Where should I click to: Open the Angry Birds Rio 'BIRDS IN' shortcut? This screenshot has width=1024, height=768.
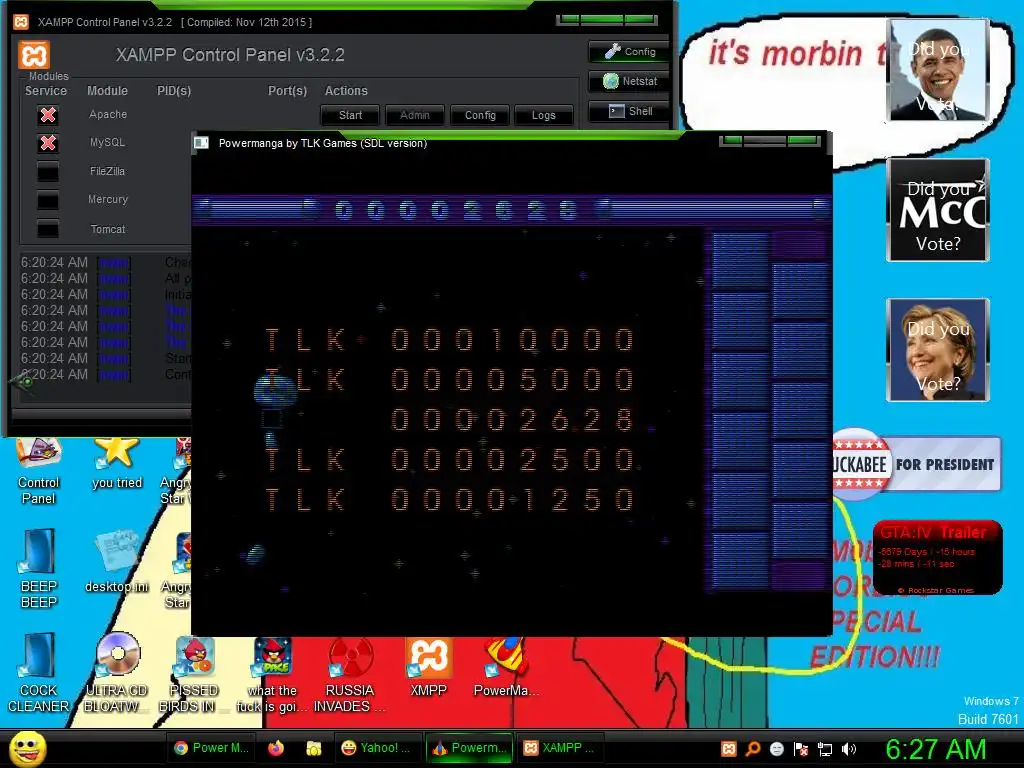coord(194,674)
